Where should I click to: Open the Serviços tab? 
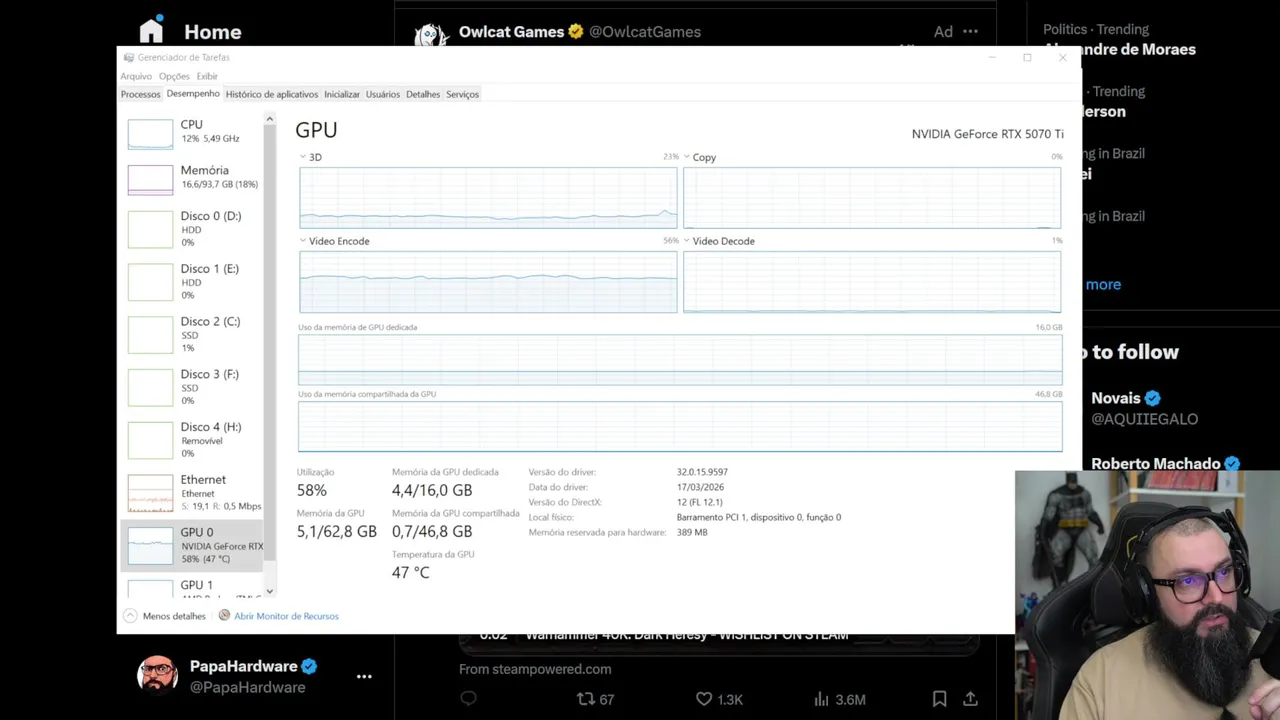[462, 94]
